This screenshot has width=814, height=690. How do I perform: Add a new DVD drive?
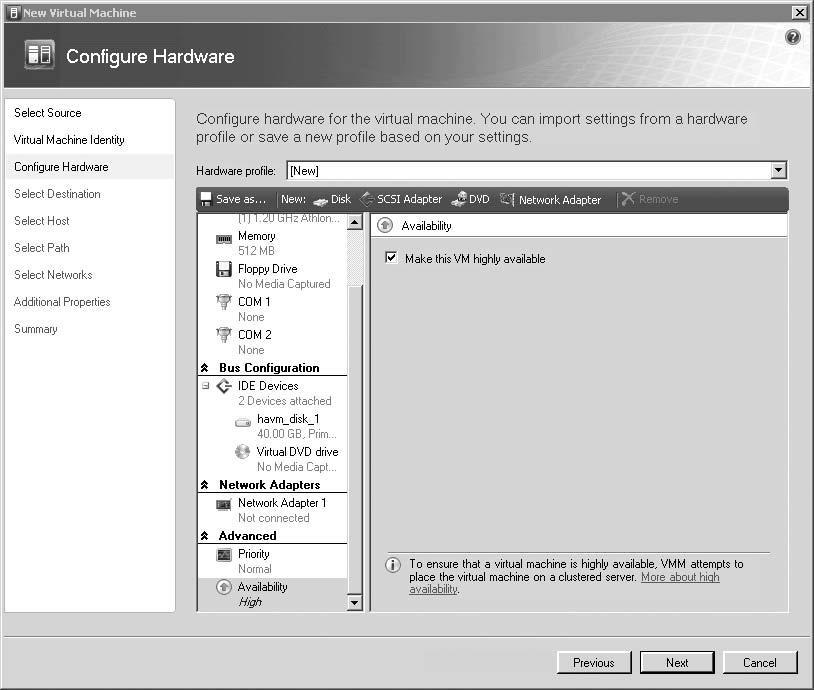point(470,199)
